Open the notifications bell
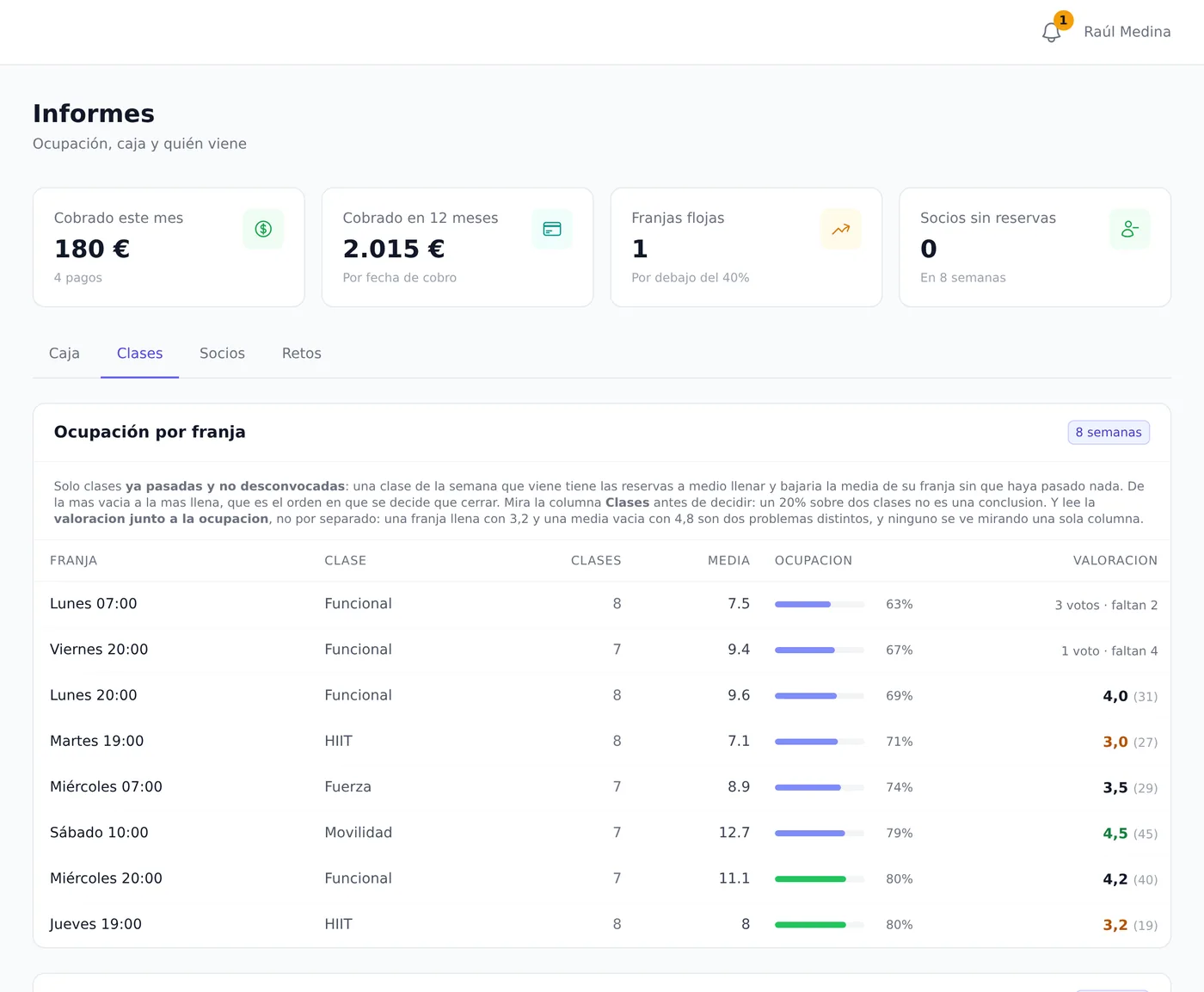Image resolution: width=1204 pixels, height=992 pixels. click(1051, 32)
